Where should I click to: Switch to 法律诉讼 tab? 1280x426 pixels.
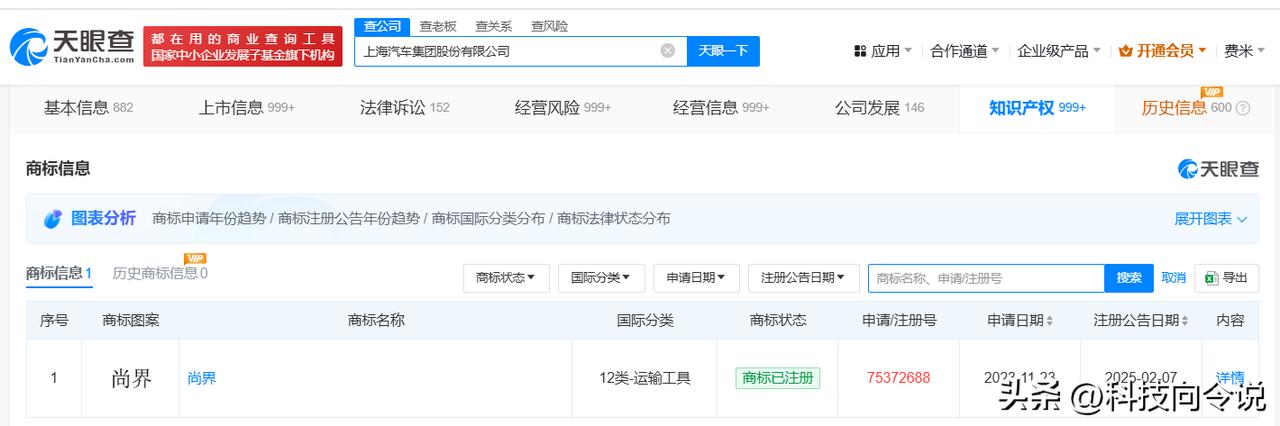pyautogui.click(x=404, y=108)
